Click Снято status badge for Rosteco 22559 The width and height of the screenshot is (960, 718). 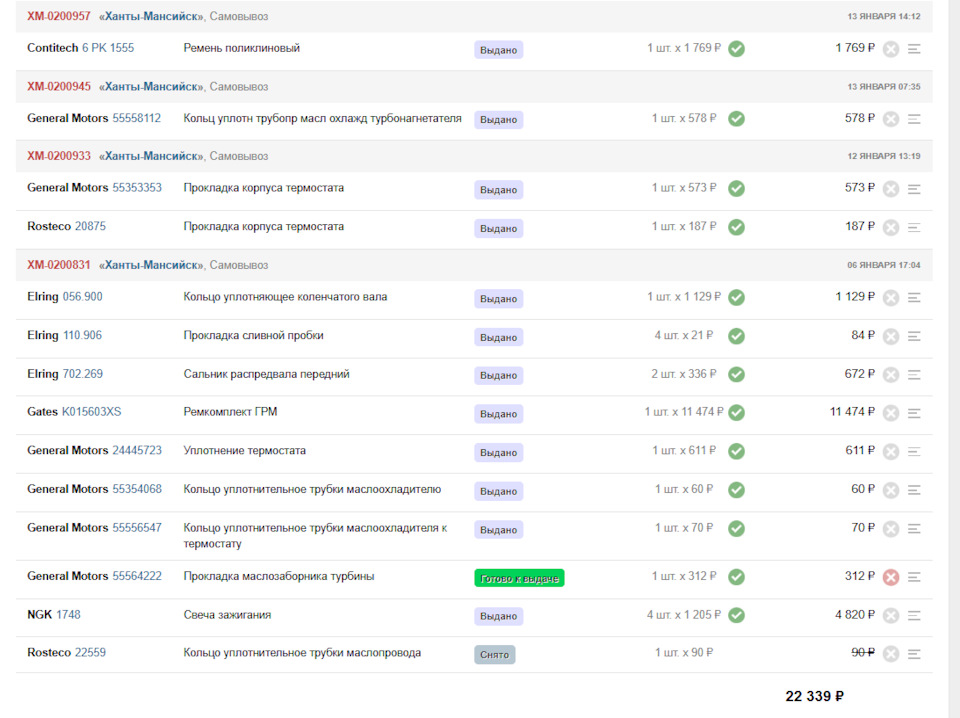[x=495, y=655]
